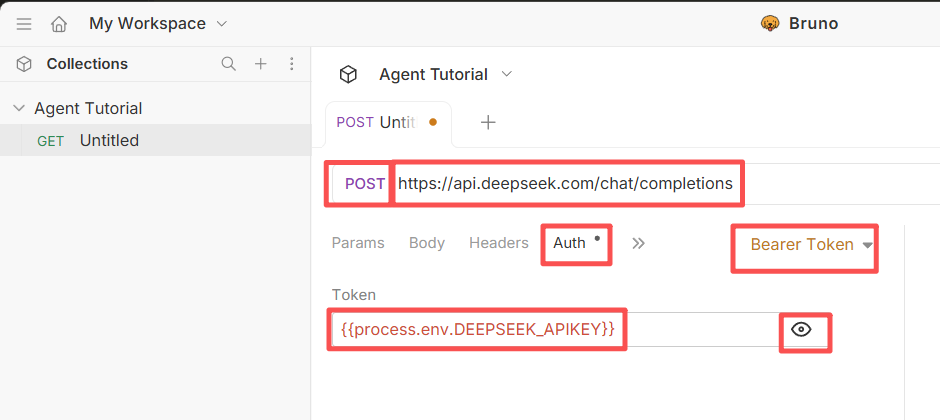Viewport: 940px width, 420px height.
Task: Switch to the POST Untitled tab
Action: click(x=388, y=123)
